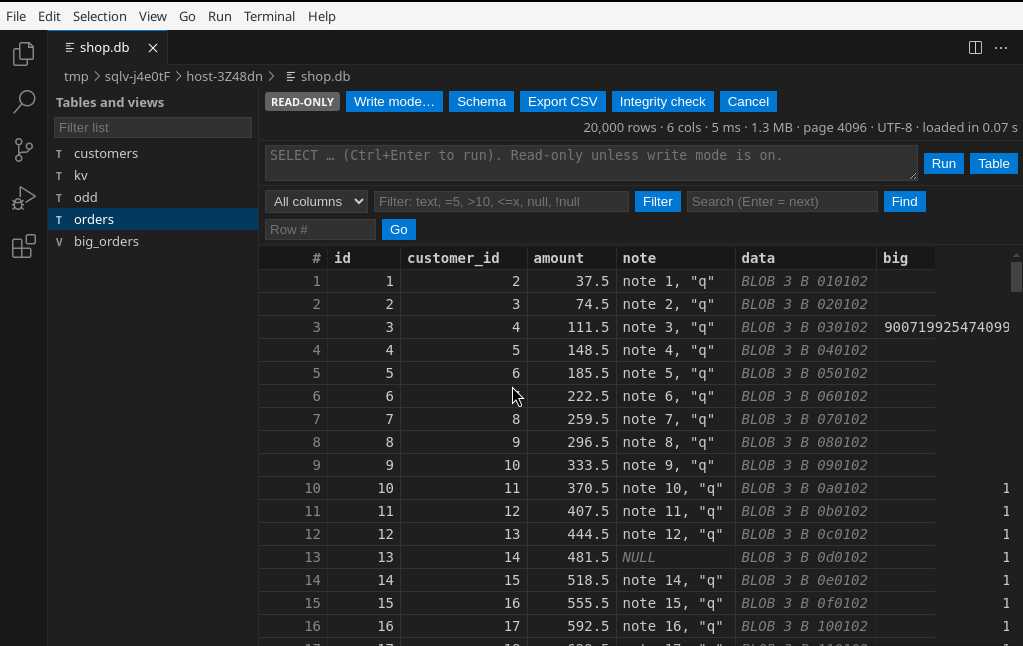Click the data column header
Viewport: 1023px width, 646px height.
click(805, 258)
